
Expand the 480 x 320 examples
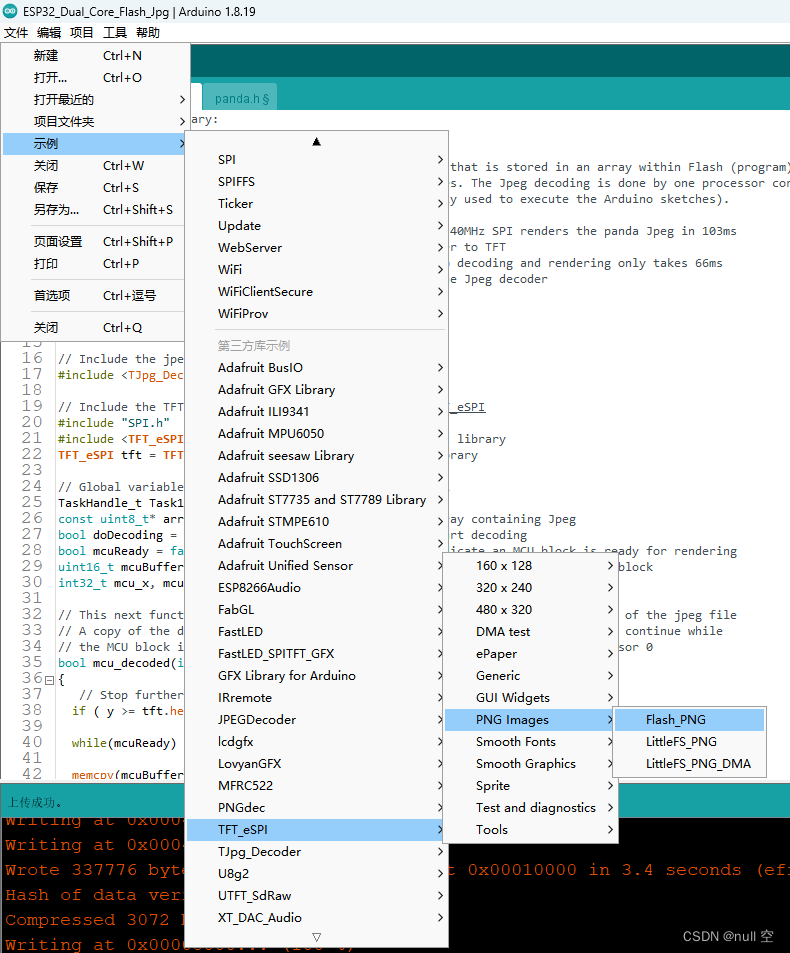[531, 610]
